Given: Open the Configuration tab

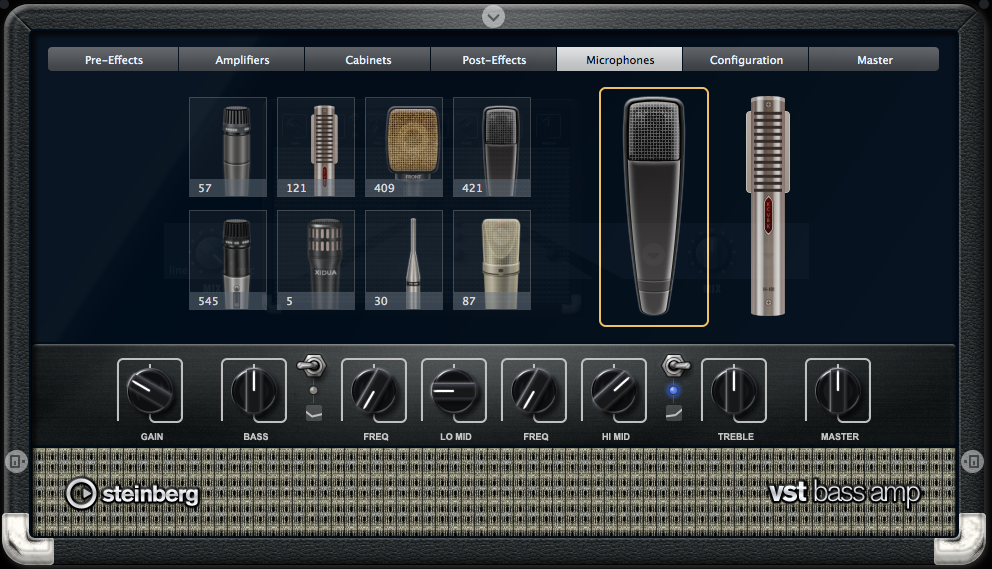Looking at the screenshot, I should click(x=745, y=59).
